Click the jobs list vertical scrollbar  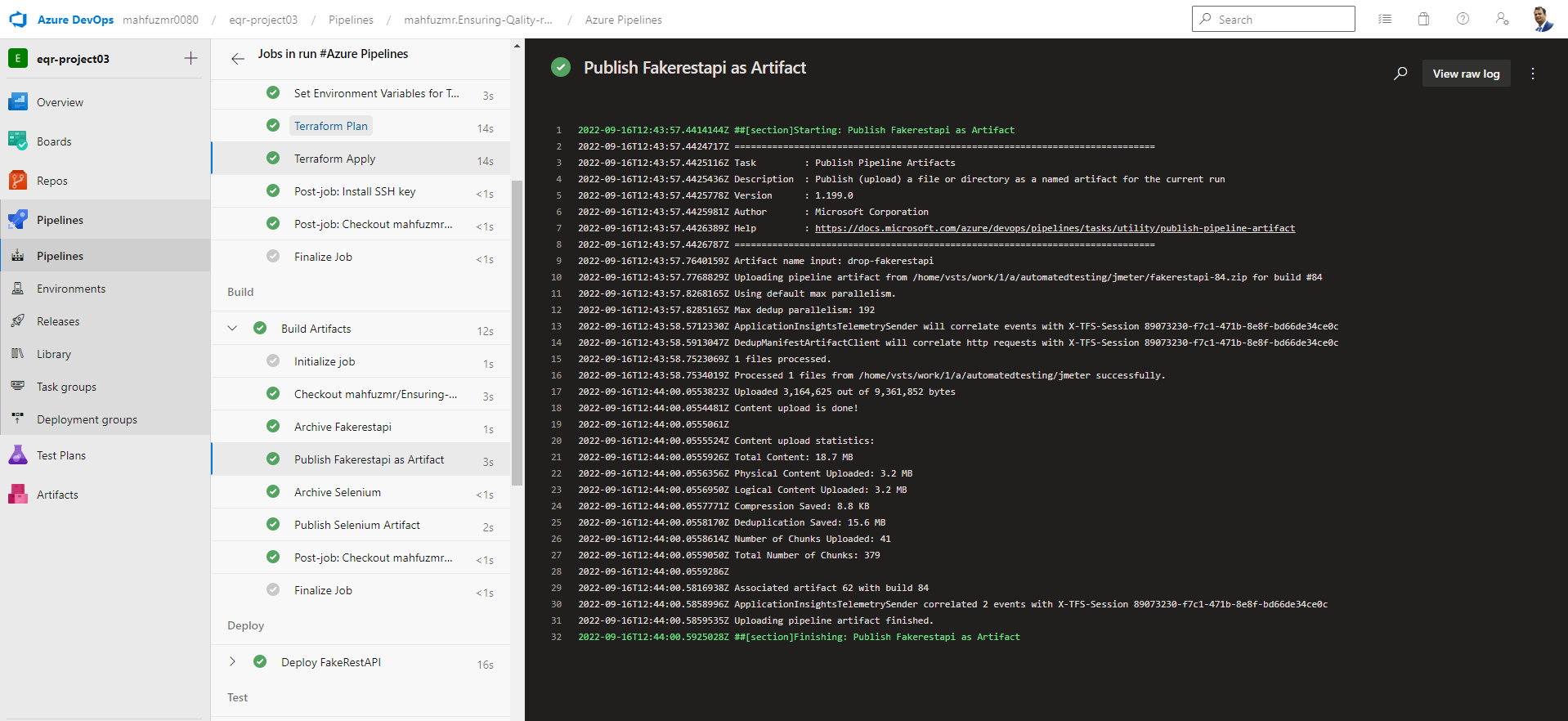pos(517,333)
